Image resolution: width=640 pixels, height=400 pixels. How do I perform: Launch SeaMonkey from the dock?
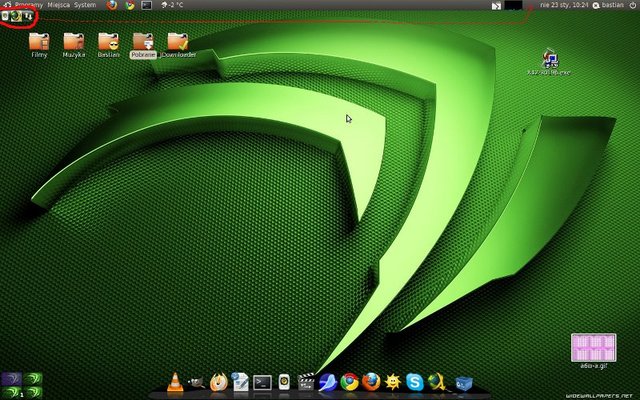[x=328, y=382]
